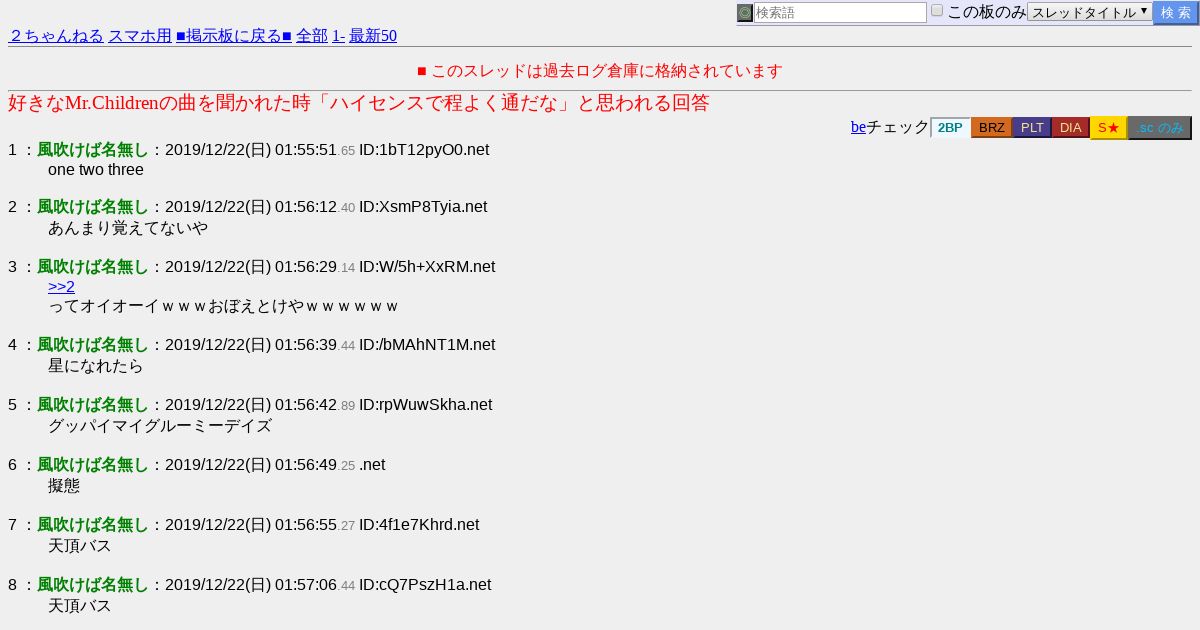The width and height of the screenshot is (1200, 630).
Task: Select the 2BP filter button
Action: click(950, 128)
